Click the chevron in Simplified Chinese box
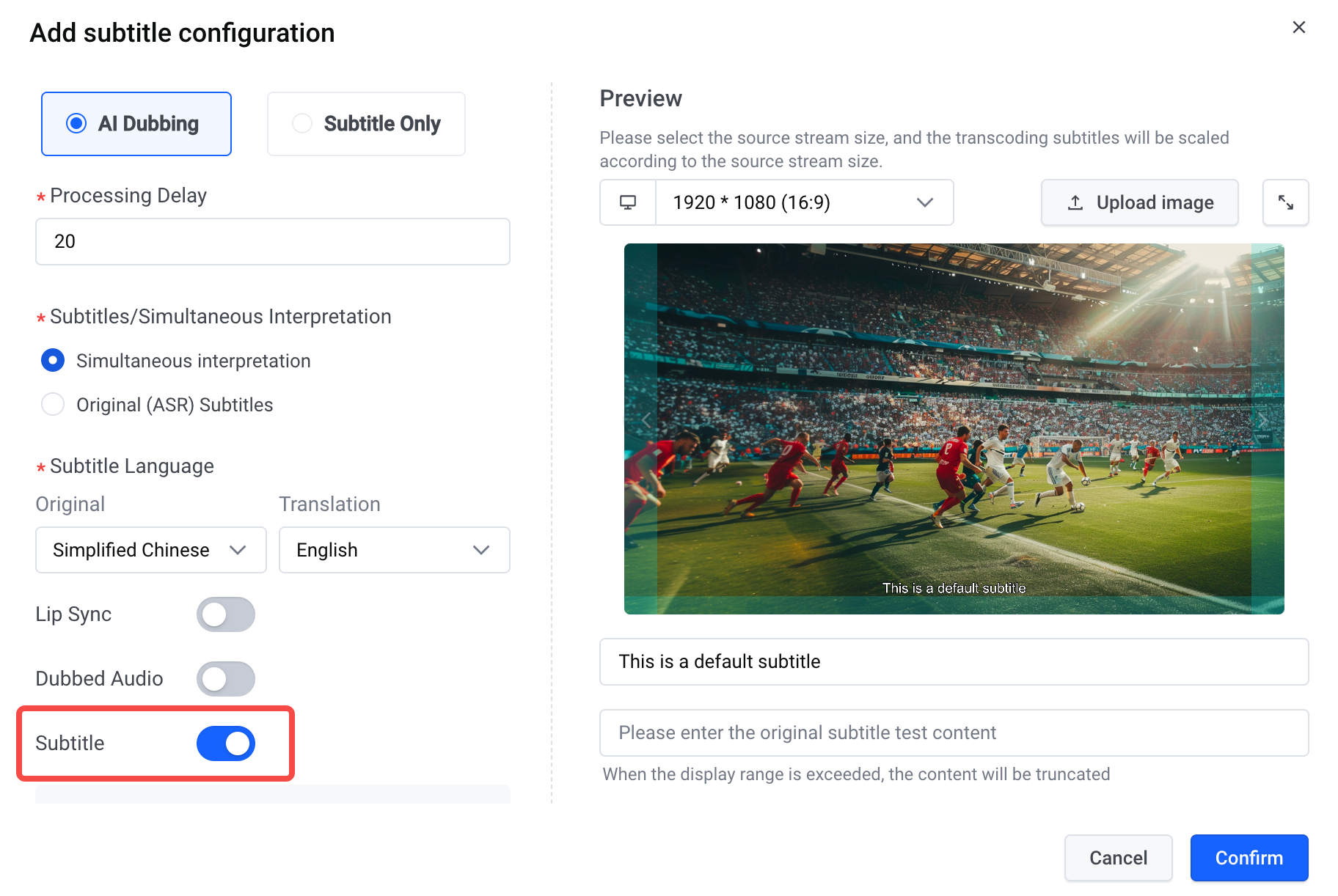Image resolution: width=1338 pixels, height=896 pixels. 238,550
